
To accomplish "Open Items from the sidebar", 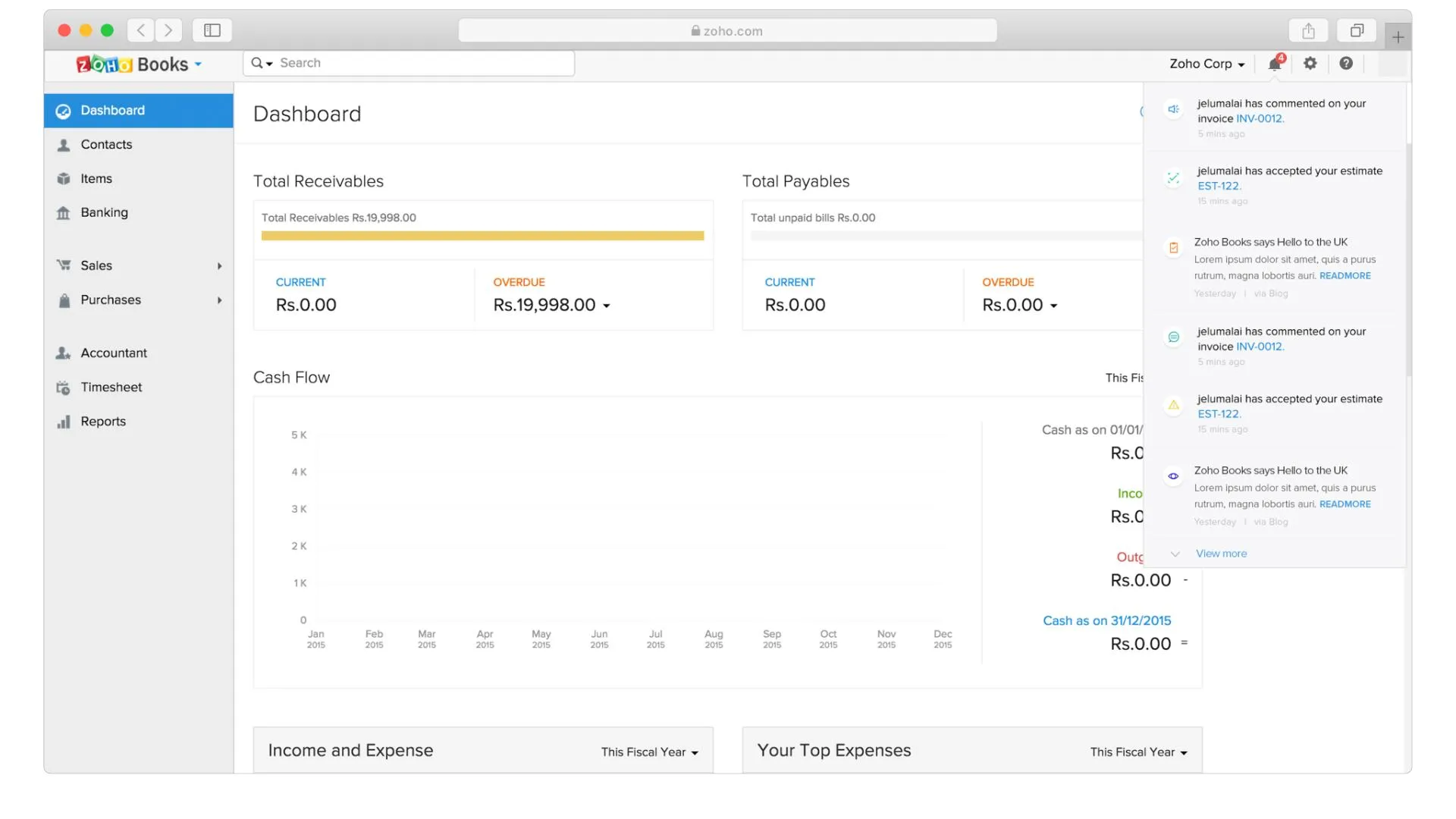I will [x=139, y=179].
